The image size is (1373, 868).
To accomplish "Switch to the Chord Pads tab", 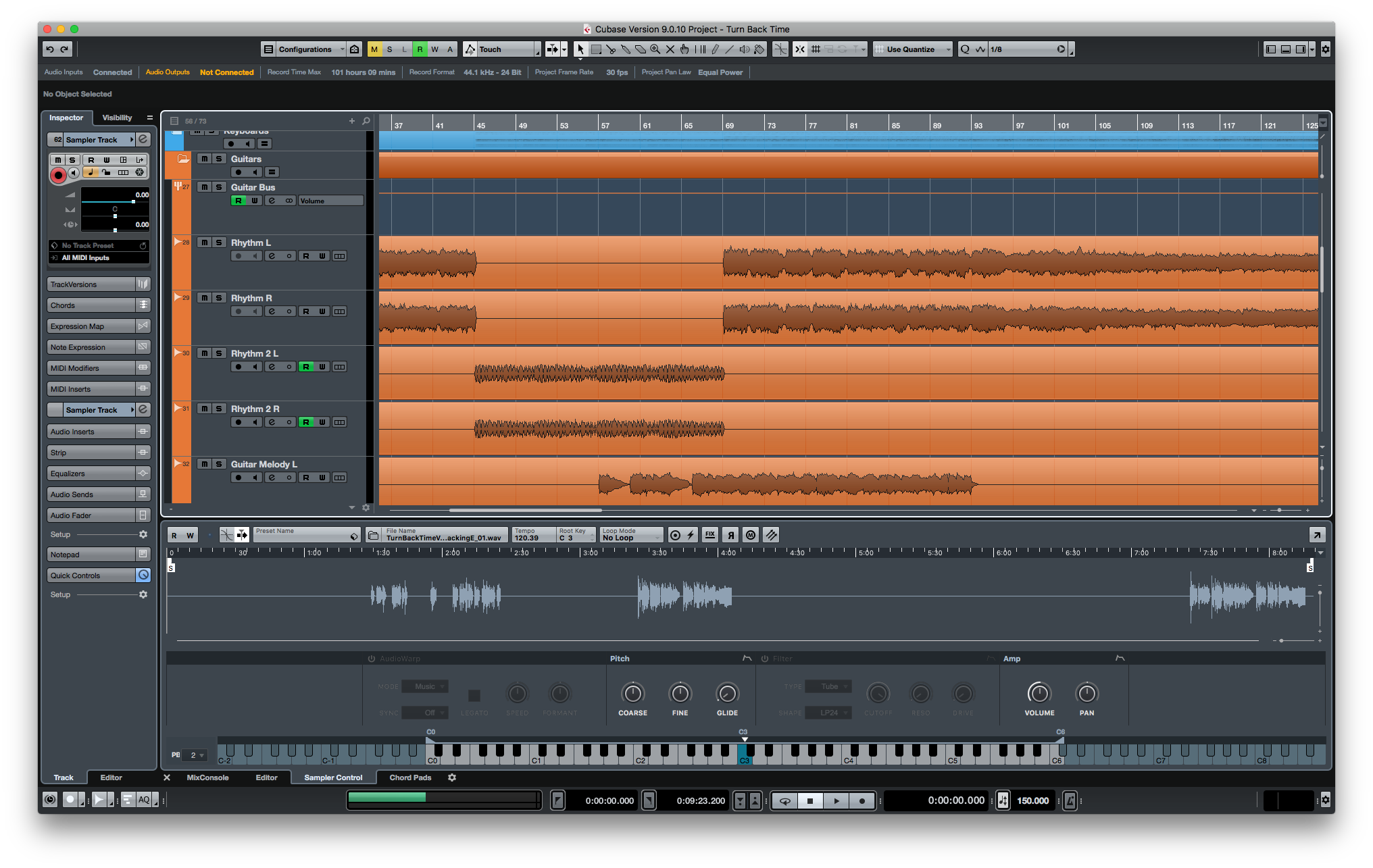I will [x=410, y=777].
